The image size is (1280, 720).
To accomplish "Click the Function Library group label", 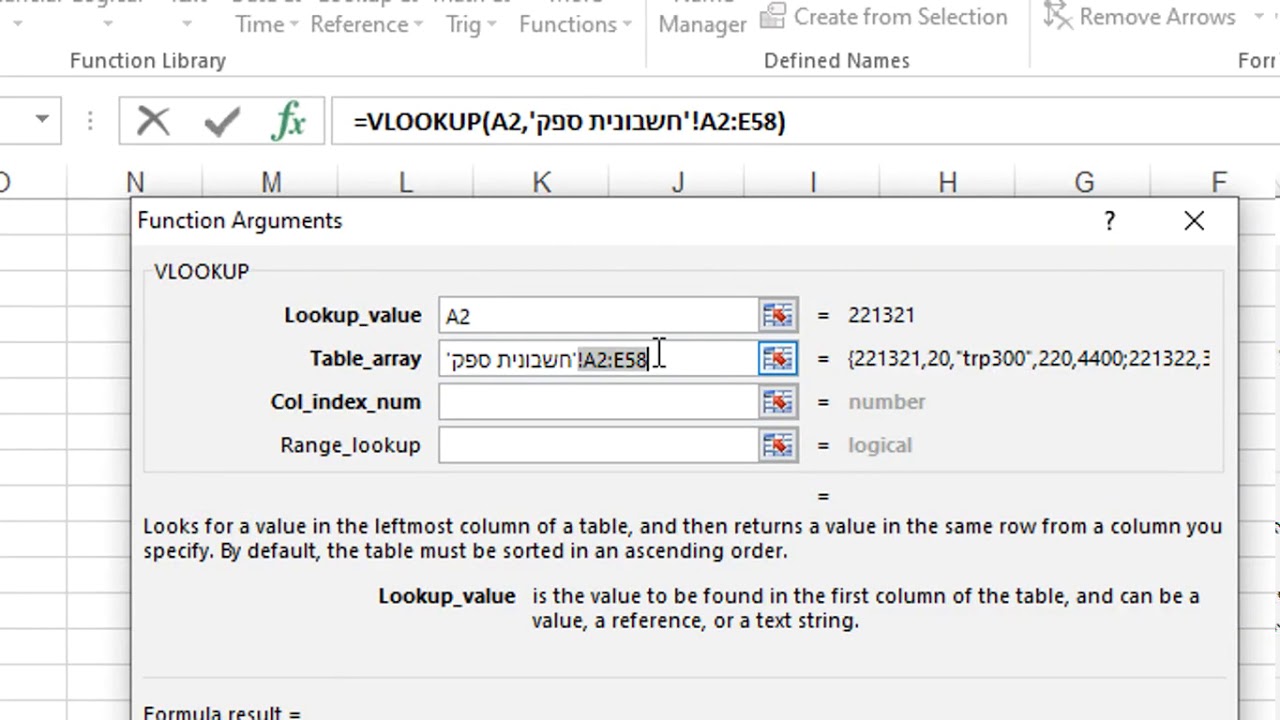I will click(x=148, y=61).
